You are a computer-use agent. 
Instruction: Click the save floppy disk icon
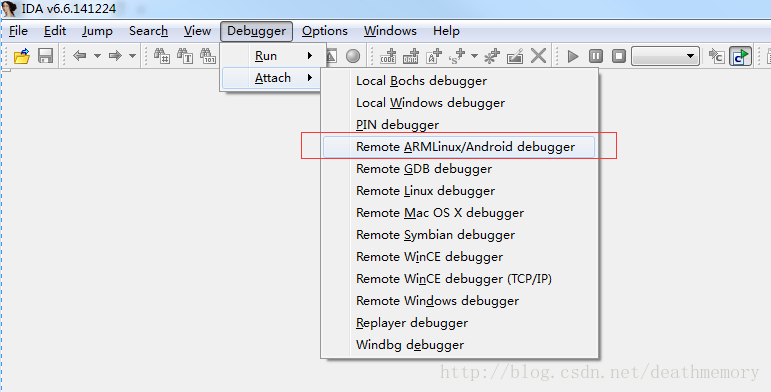[45, 56]
